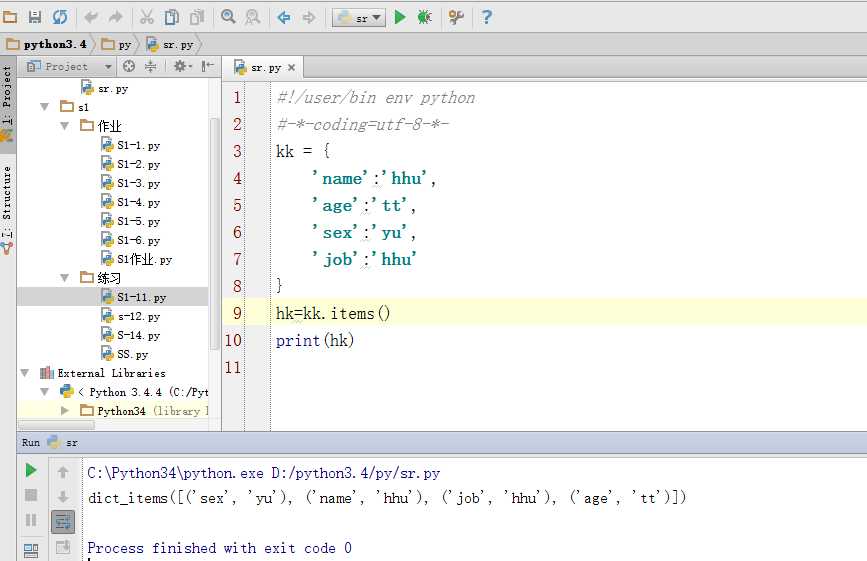Click Collapse All icon in Project panel
867x561 pixels.
[150, 66]
